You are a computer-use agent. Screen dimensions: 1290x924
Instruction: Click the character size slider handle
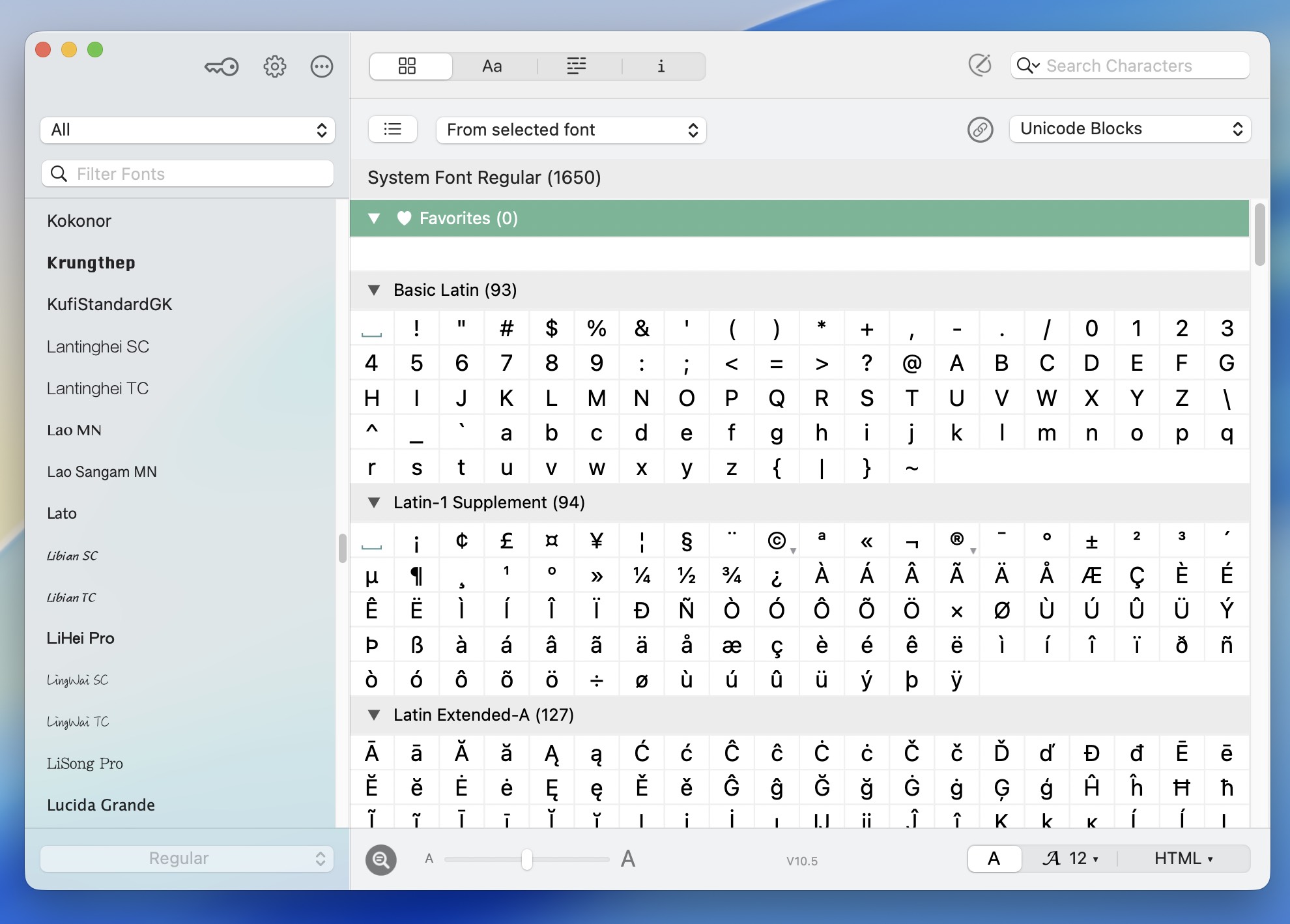tap(526, 859)
